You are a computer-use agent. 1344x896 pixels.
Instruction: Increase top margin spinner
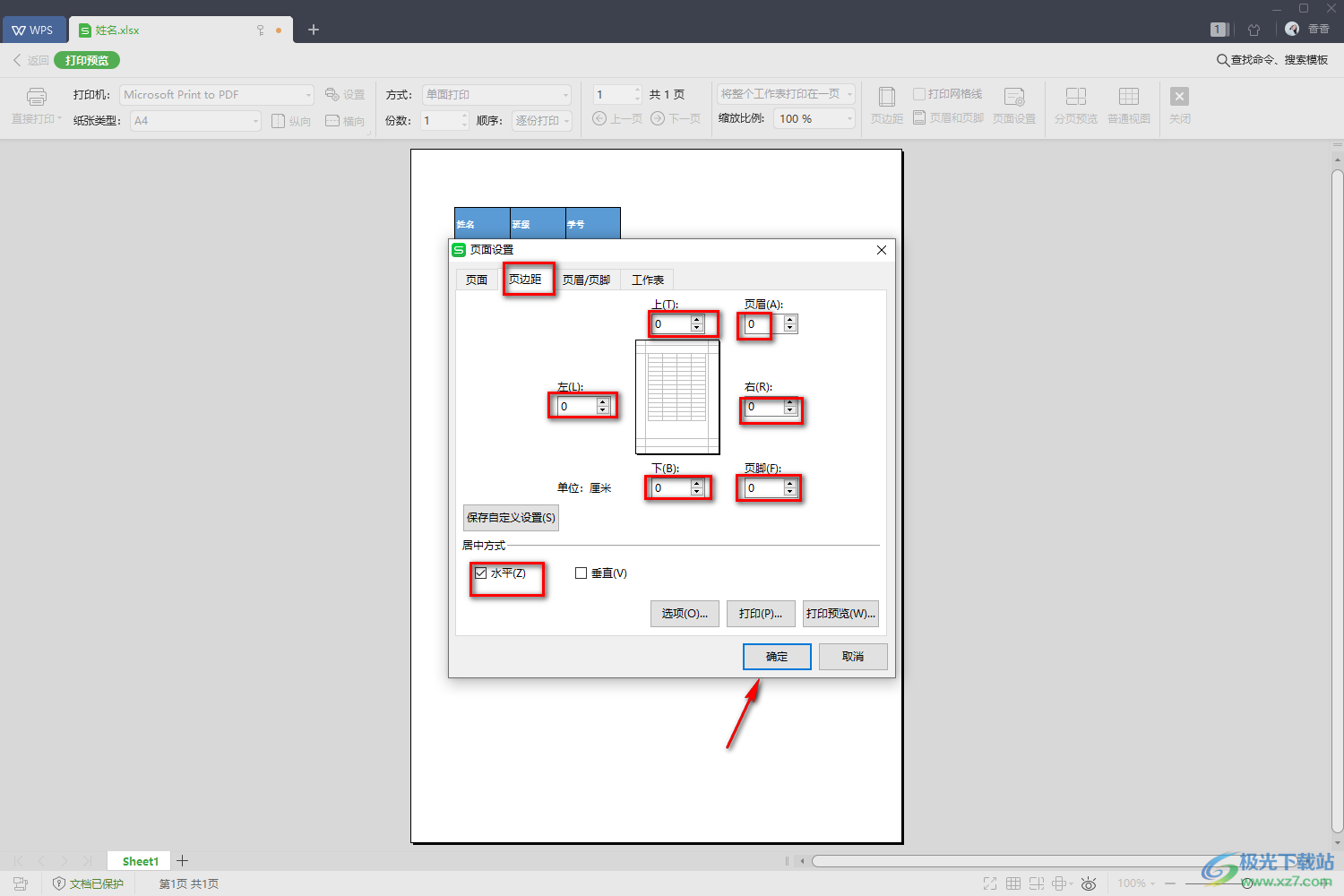click(697, 320)
